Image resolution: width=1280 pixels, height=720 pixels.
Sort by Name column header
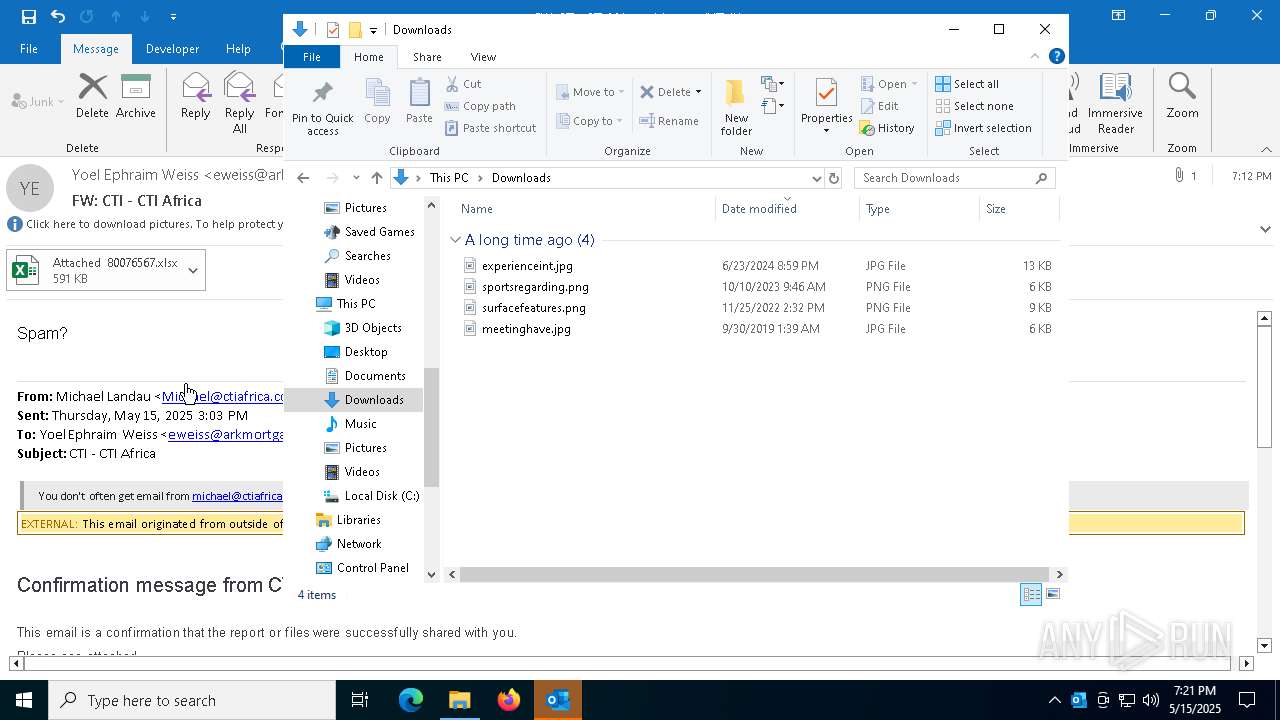coord(586,208)
